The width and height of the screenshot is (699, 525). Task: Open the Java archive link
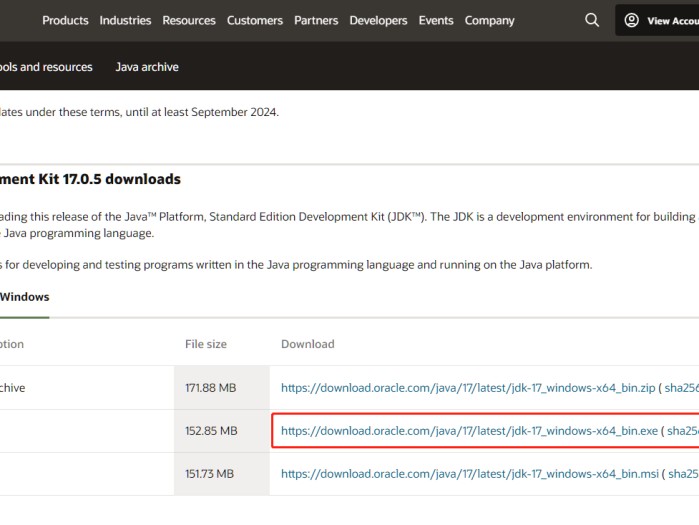coord(147,67)
